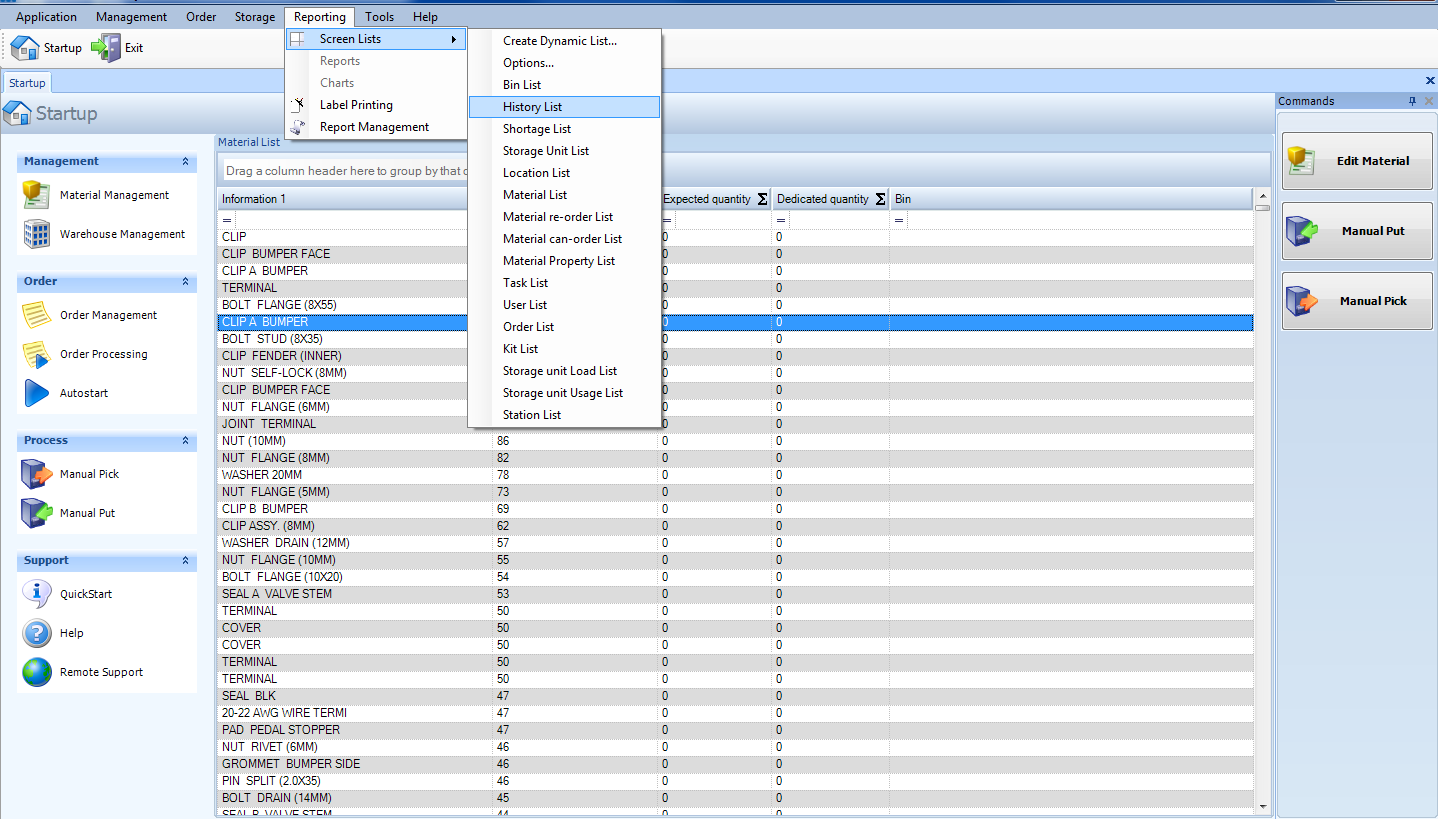Start Manual Put from Process sidebar icon
This screenshot has height=819, width=1438.
[x=37, y=513]
